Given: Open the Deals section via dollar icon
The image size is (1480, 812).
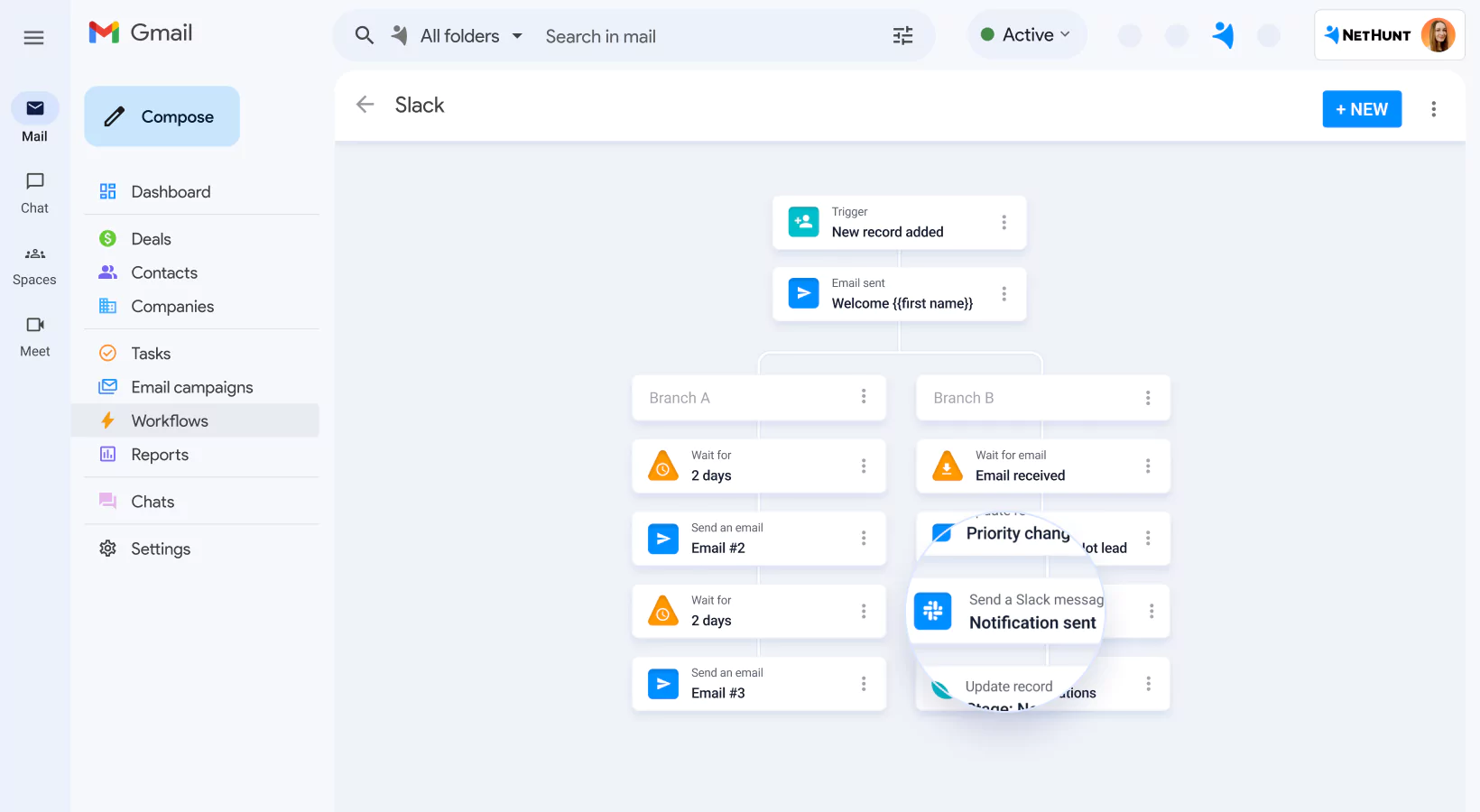Looking at the screenshot, I should pos(107,238).
